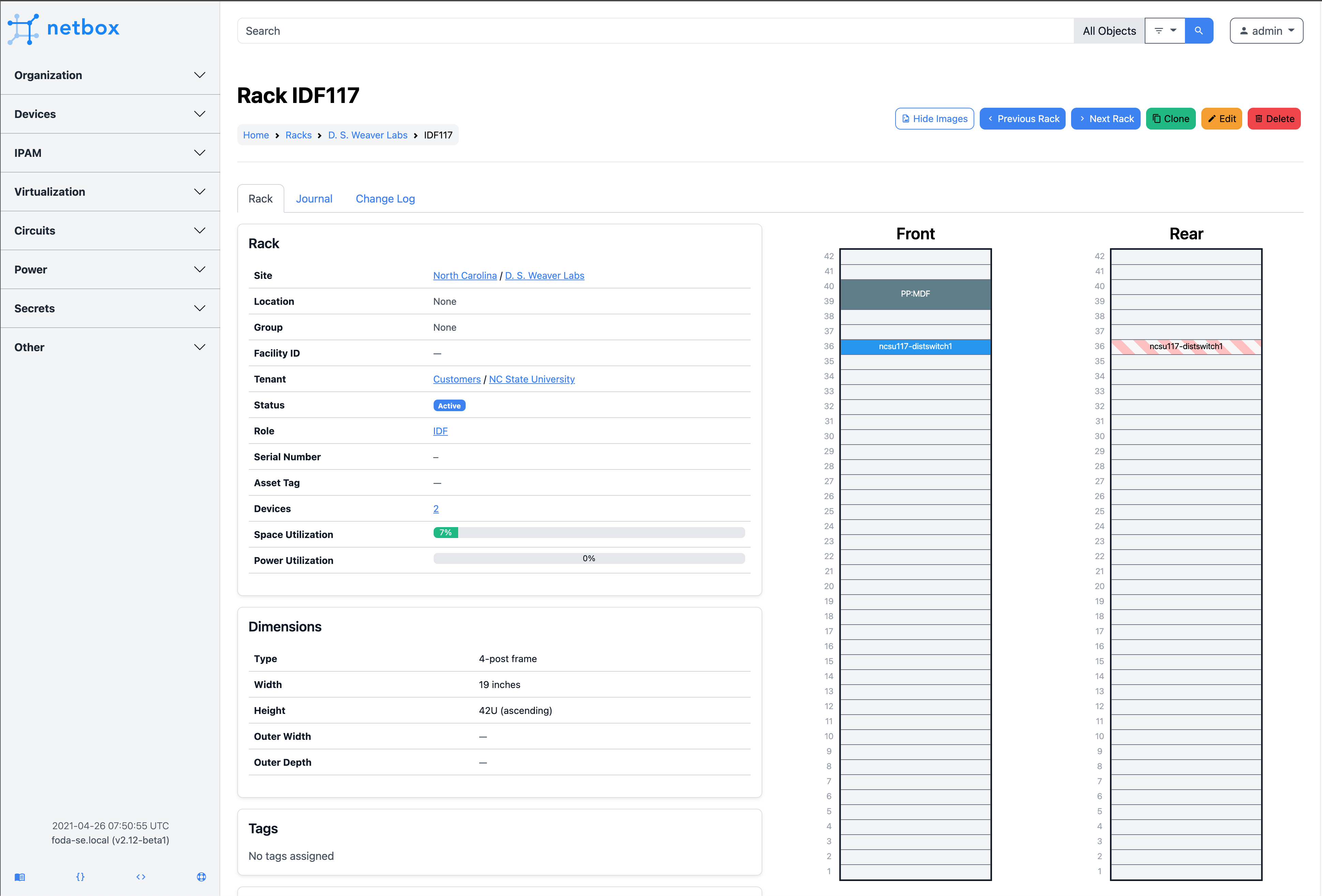The height and width of the screenshot is (896, 1322).
Task: Toggle the Hide Images button
Action: (934, 118)
